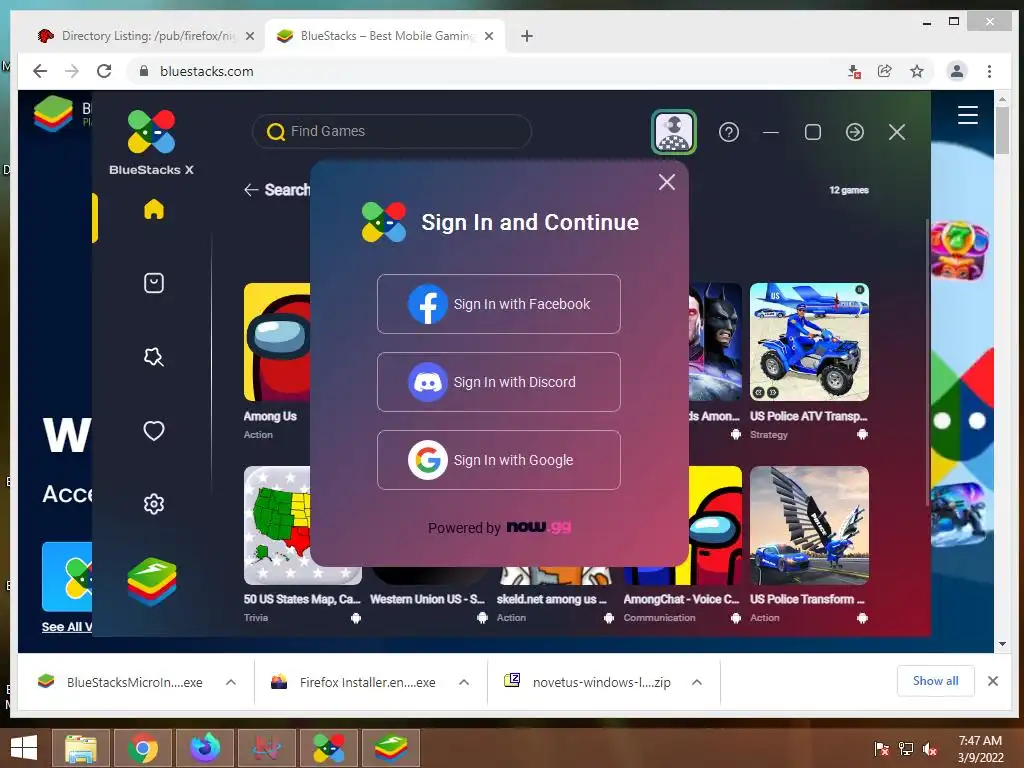Show all downloads
1024x768 pixels.
click(935, 681)
